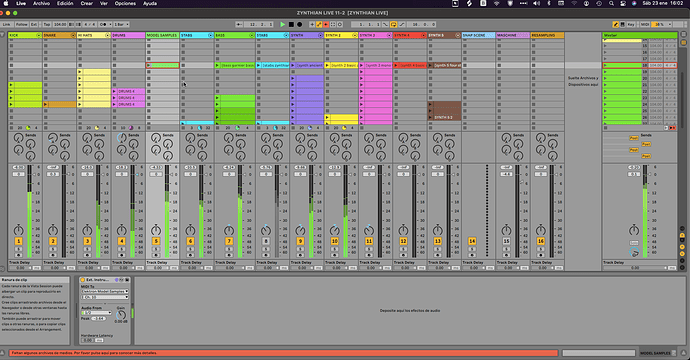
Task: Click the transport Stop button
Action: click(291, 25)
